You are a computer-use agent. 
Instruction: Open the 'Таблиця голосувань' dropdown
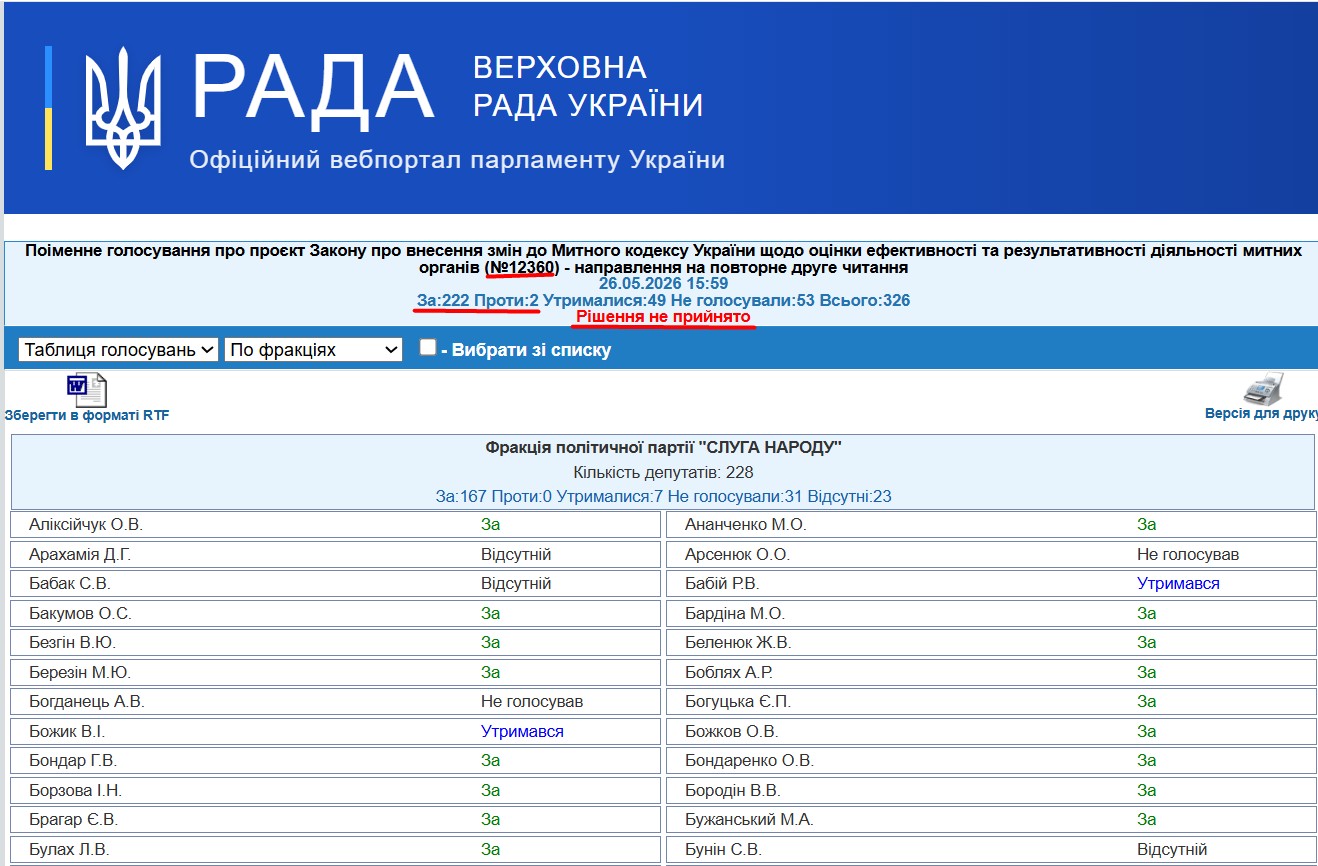pyautogui.click(x=118, y=349)
